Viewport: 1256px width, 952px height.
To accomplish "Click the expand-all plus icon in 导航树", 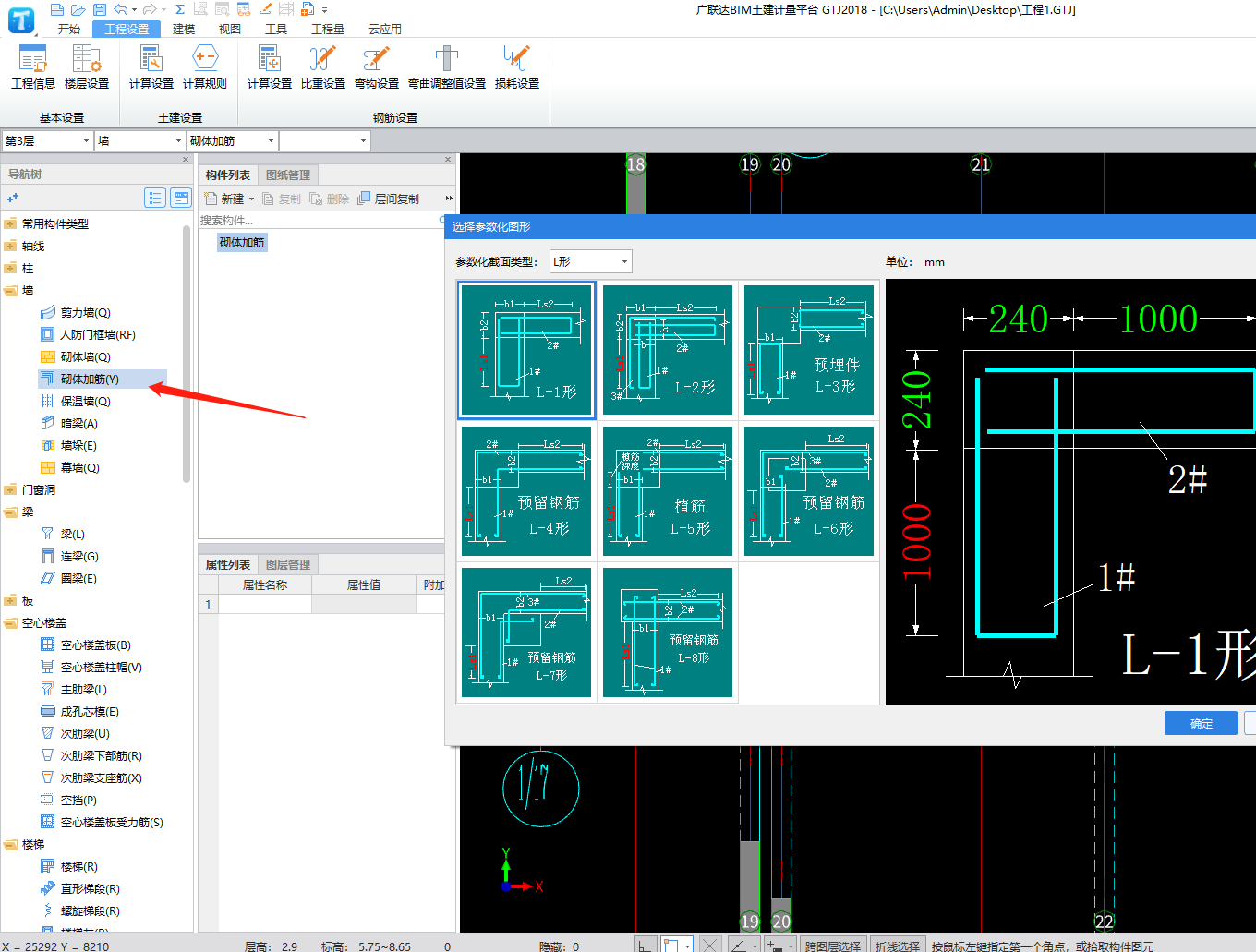I will tap(13, 198).
